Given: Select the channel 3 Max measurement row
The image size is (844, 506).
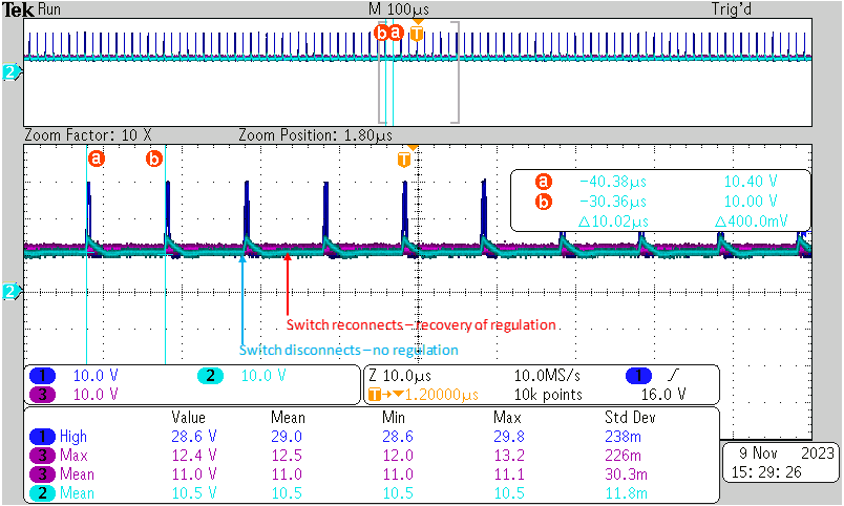Looking at the screenshot, I should 70,455.
